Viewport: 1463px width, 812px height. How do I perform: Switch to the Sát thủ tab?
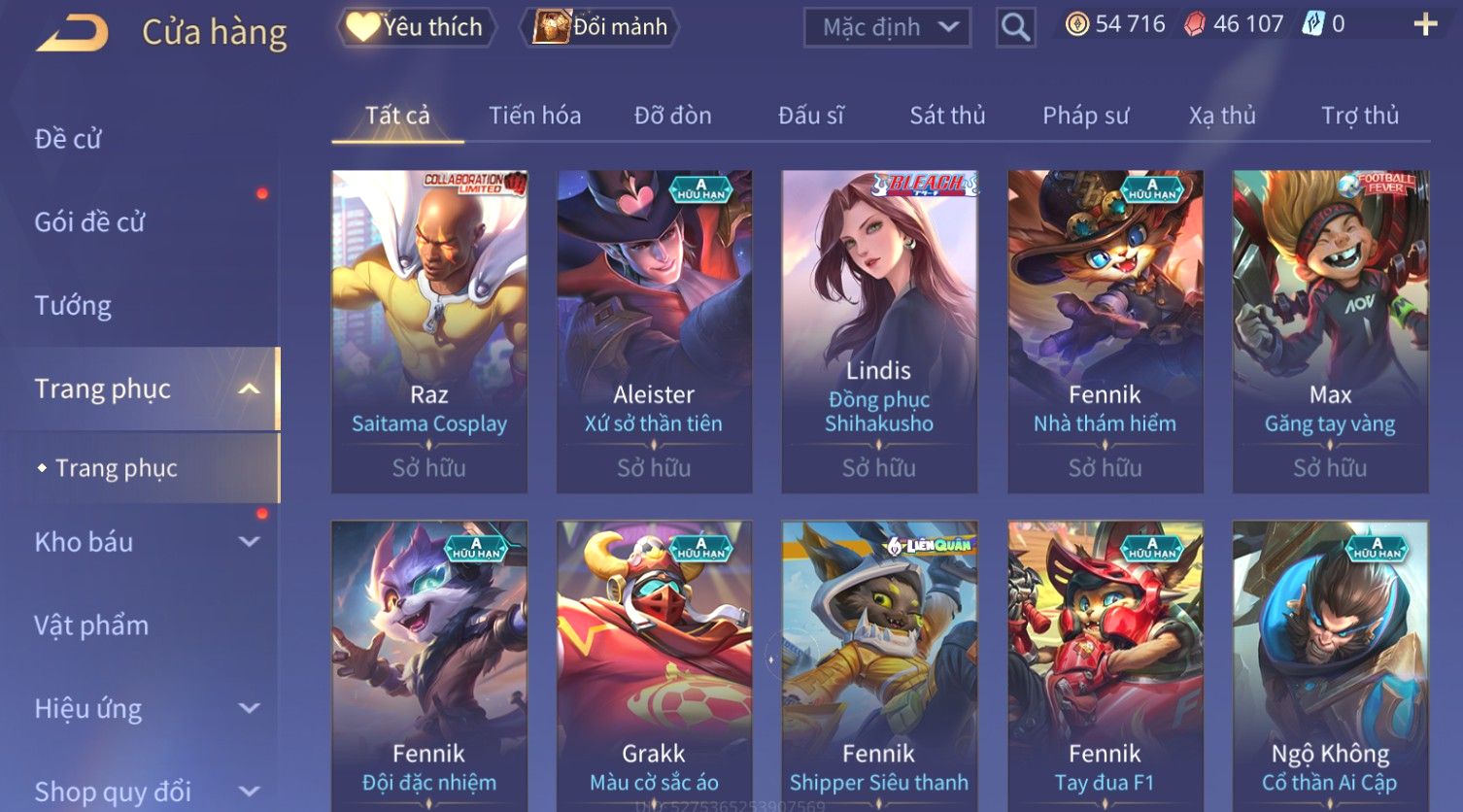947,116
